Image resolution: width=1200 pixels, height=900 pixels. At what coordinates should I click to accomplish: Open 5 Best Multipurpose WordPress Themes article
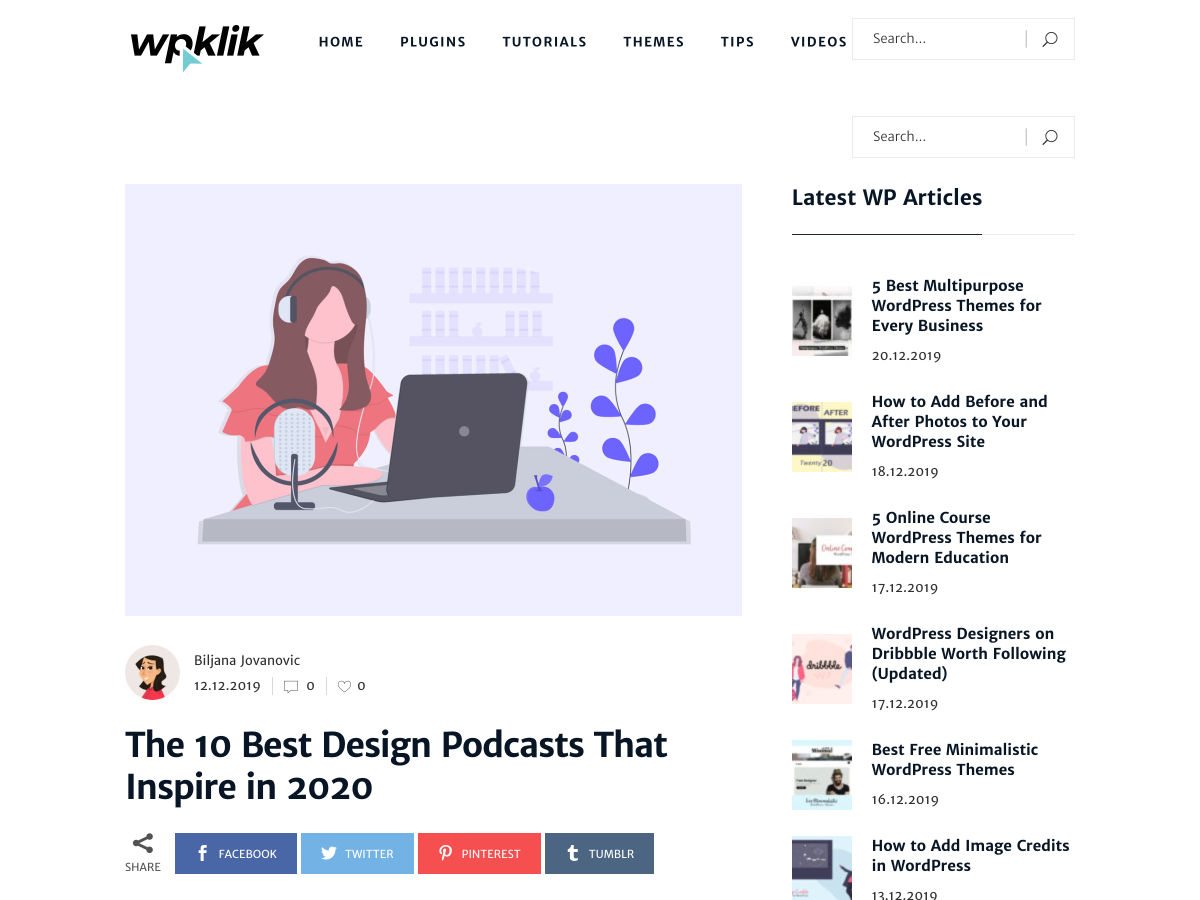[957, 306]
